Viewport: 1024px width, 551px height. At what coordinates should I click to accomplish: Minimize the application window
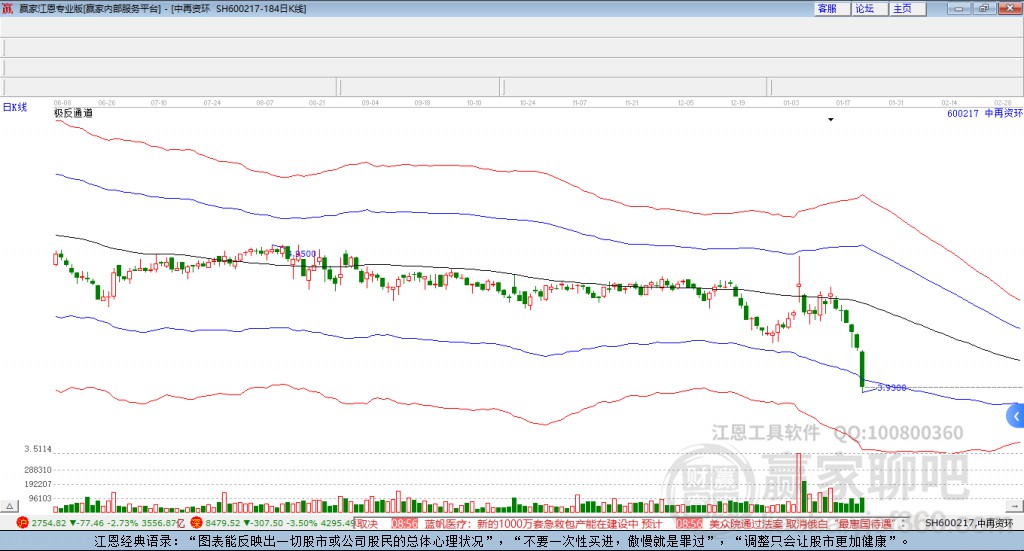958,8
